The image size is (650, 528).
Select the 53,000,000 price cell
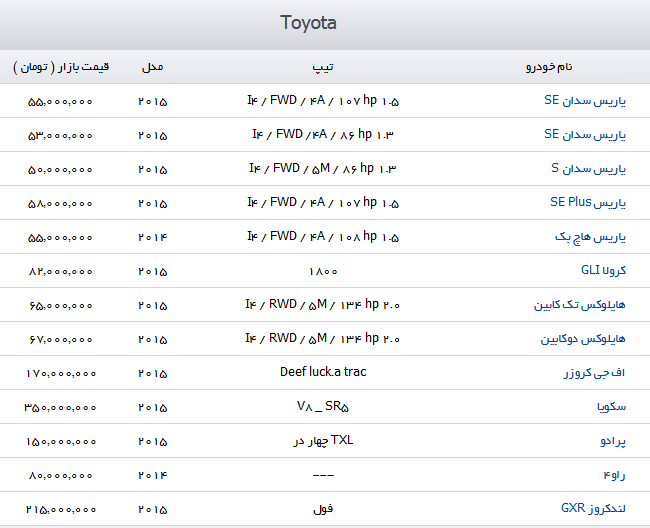point(60,136)
